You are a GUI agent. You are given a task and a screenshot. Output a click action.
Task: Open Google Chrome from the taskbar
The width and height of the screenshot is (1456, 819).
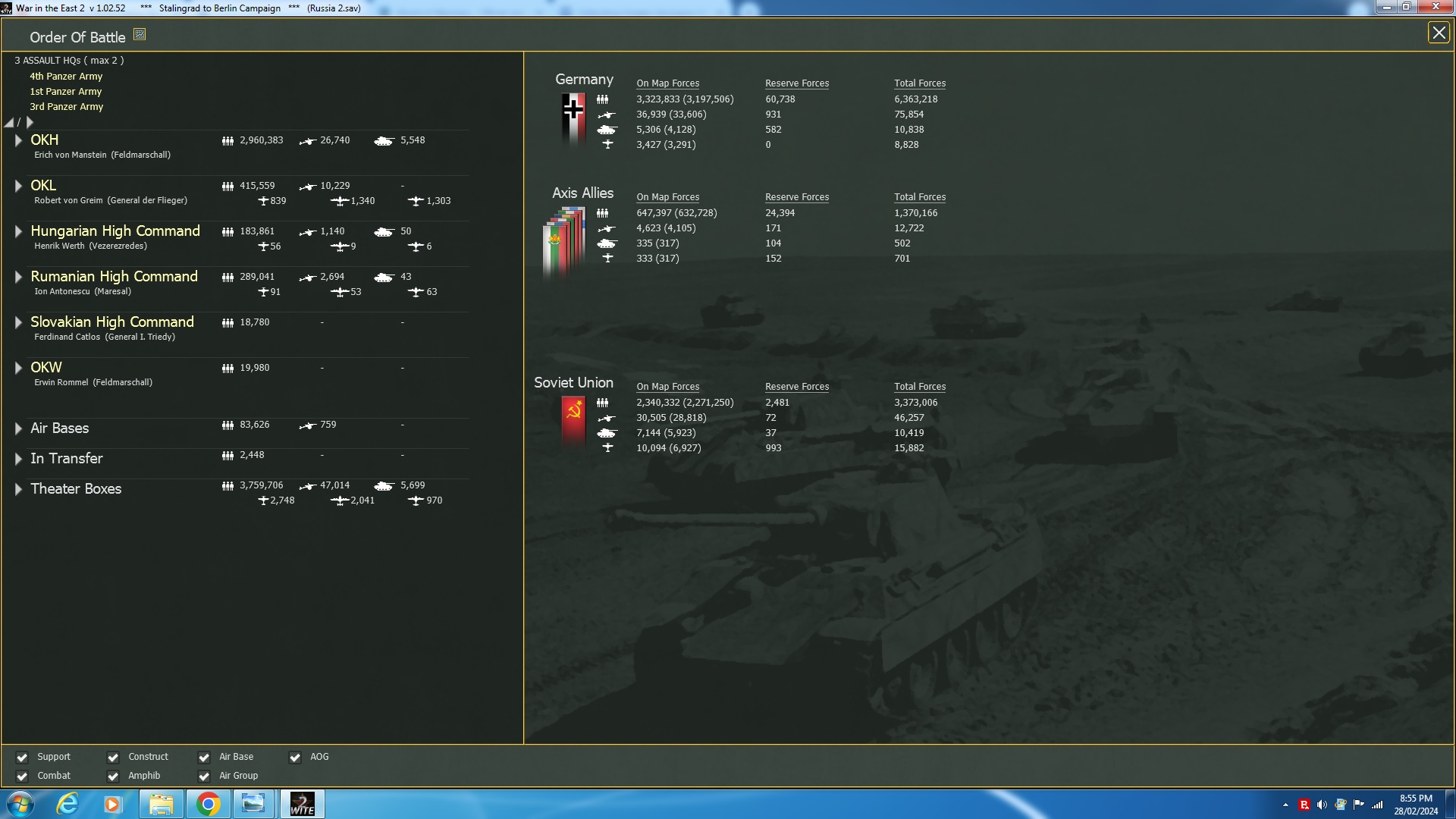pos(208,804)
